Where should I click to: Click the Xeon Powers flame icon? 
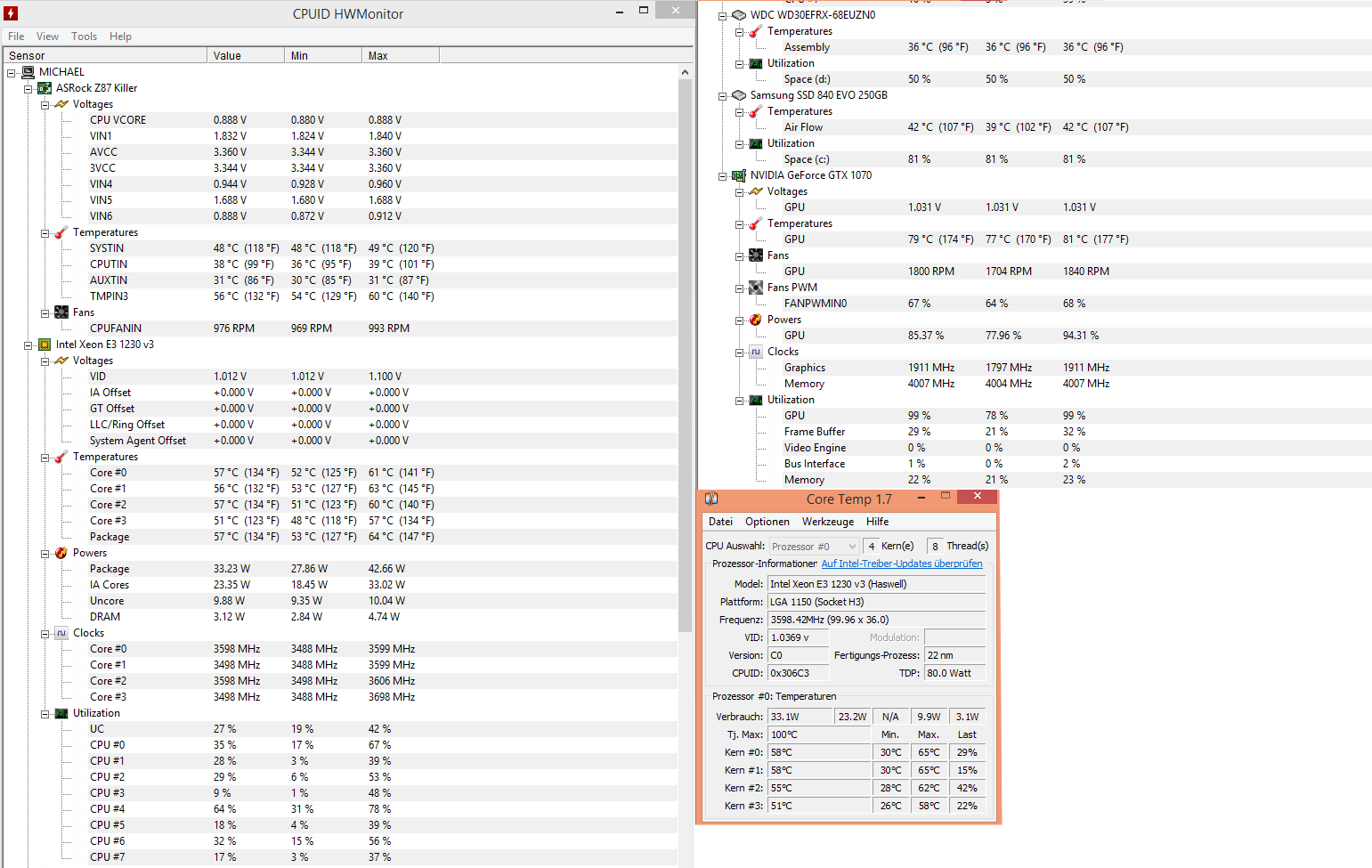pos(61,553)
